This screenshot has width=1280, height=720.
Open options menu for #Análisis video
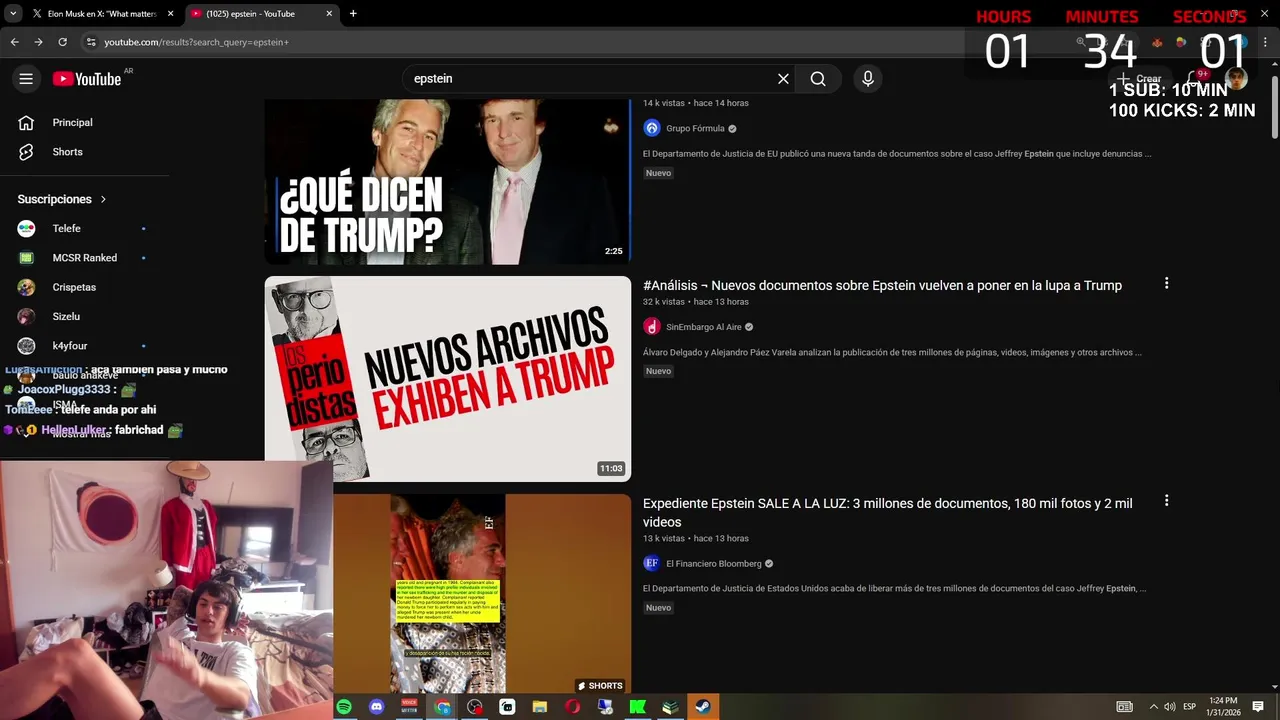pyautogui.click(x=1166, y=284)
